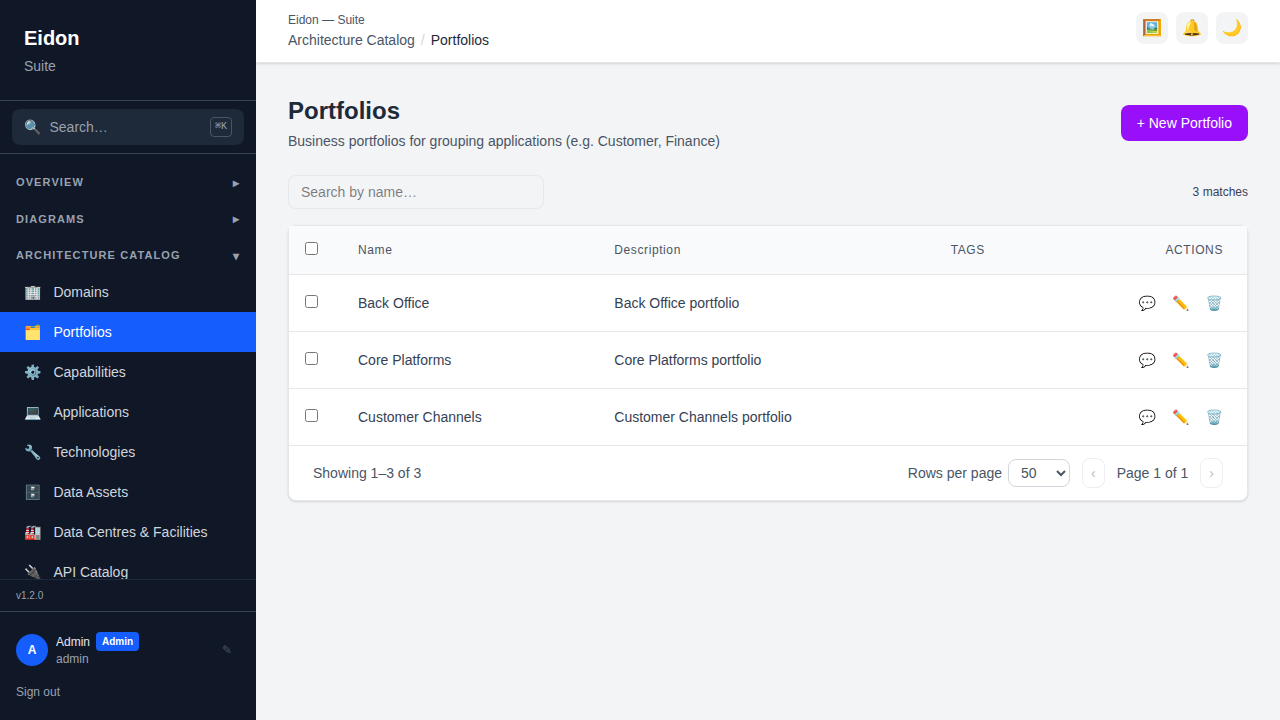The image size is (1280, 720).
Task: Open the notifications bell
Action: 1192,28
